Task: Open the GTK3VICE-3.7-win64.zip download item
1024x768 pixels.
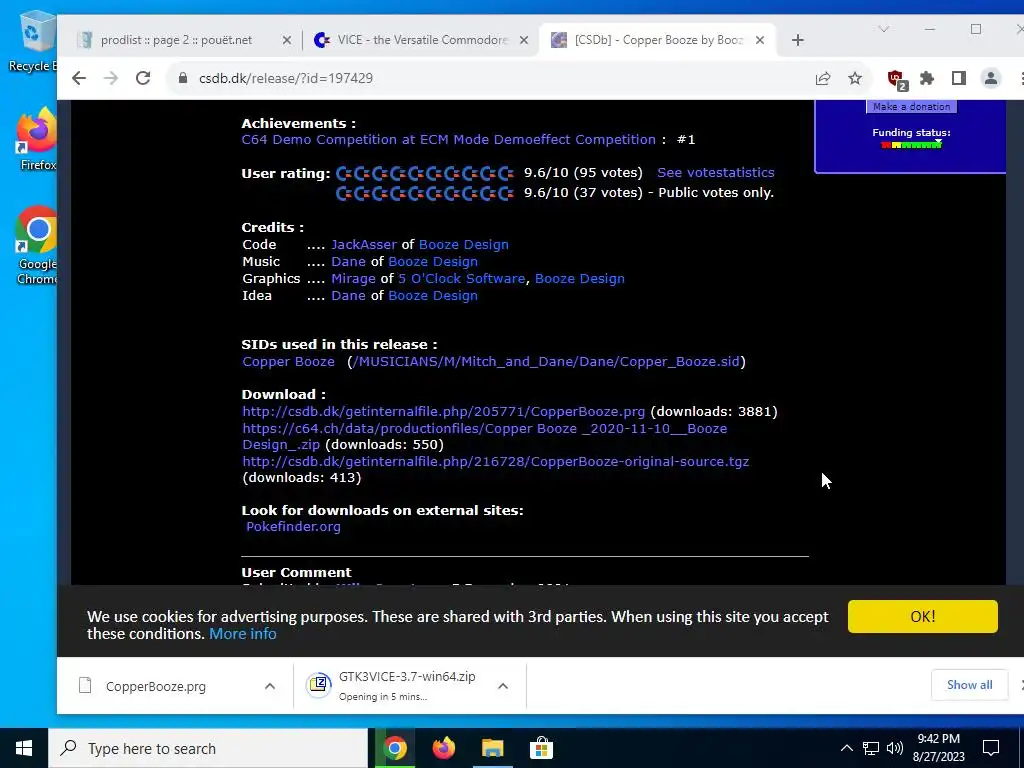Action: click(x=398, y=686)
